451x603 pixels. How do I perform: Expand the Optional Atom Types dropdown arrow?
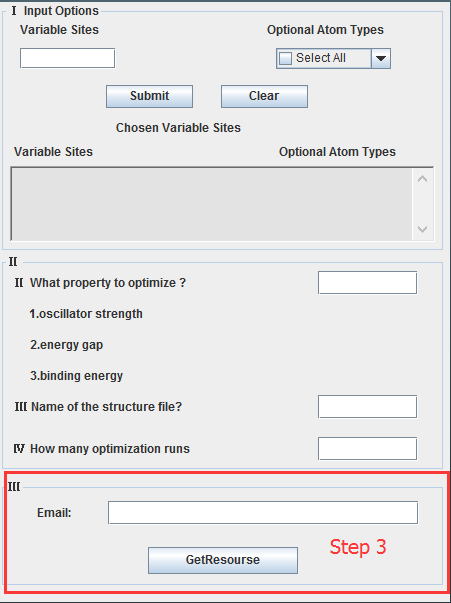tap(381, 58)
